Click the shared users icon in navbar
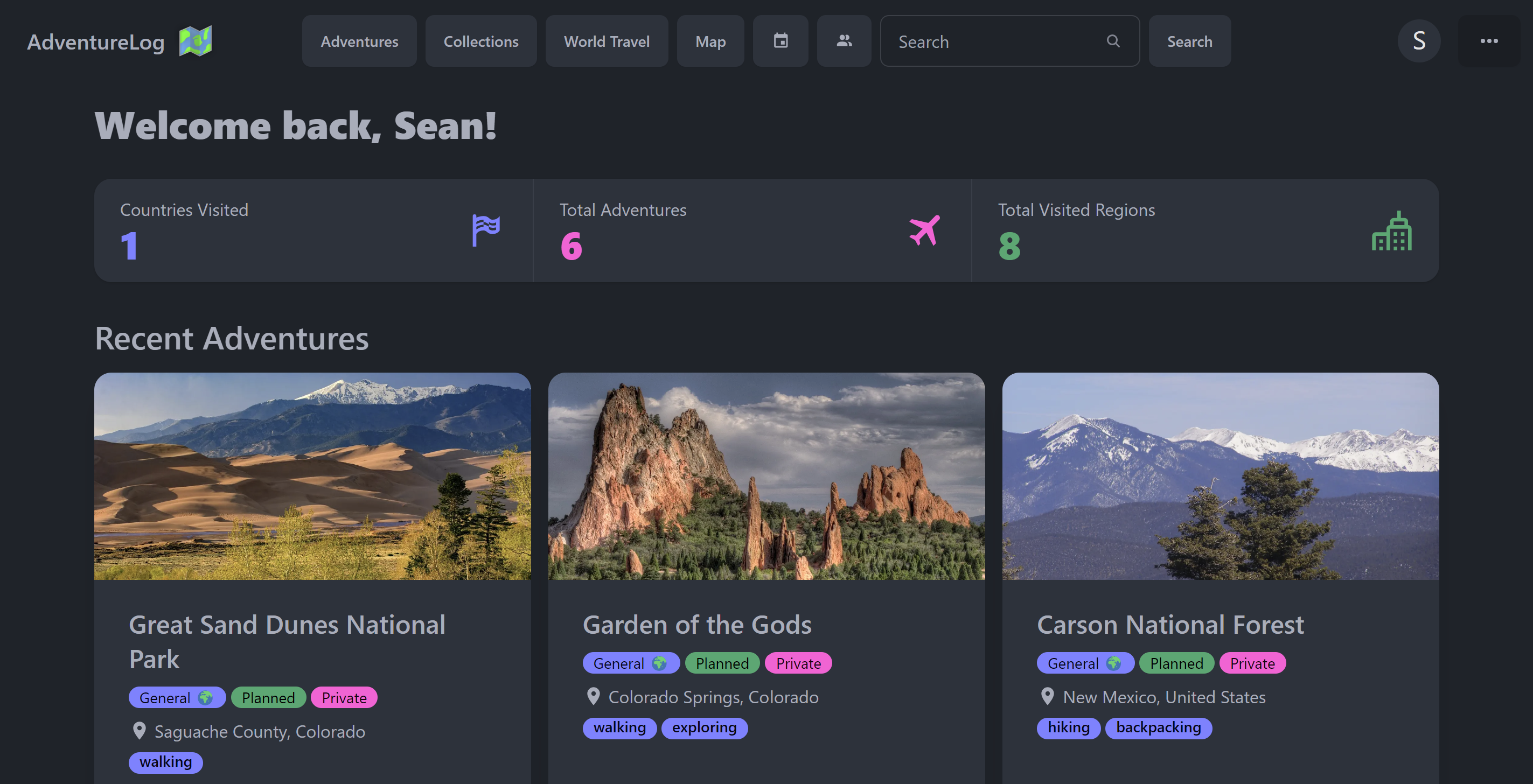This screenshot has width=1533, height=784. coord(844,41)
